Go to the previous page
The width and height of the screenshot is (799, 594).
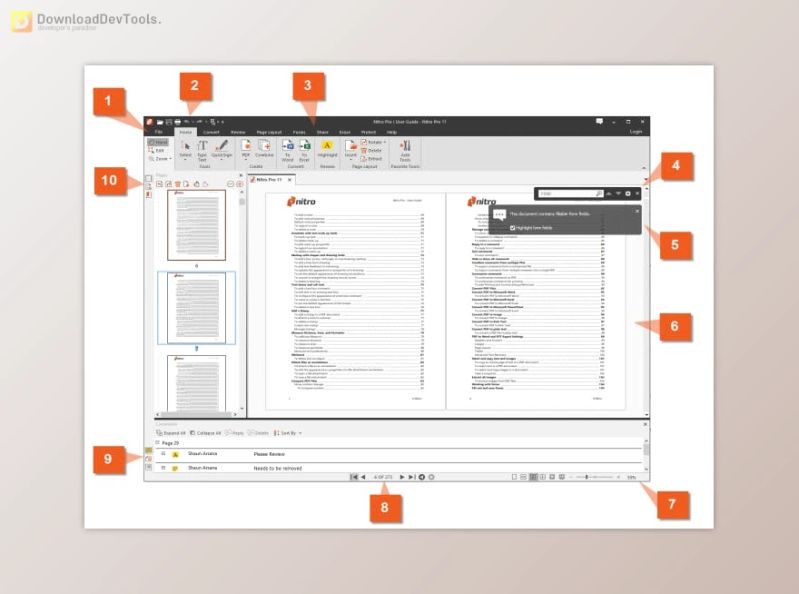tap(363, 477)
